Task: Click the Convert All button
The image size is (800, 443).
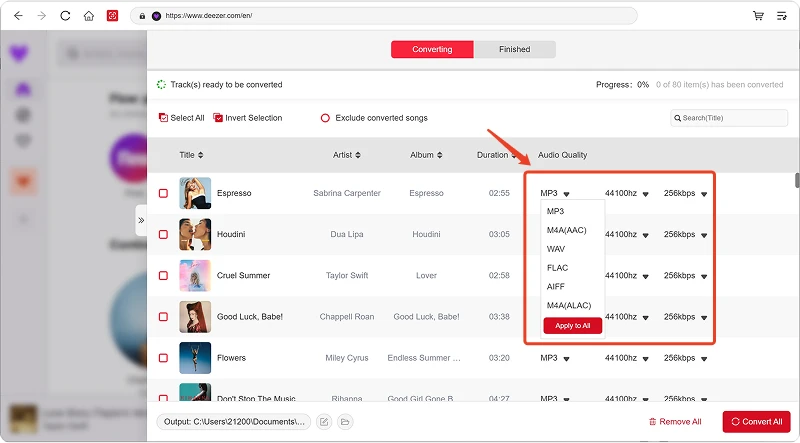Action: point(756,422)
